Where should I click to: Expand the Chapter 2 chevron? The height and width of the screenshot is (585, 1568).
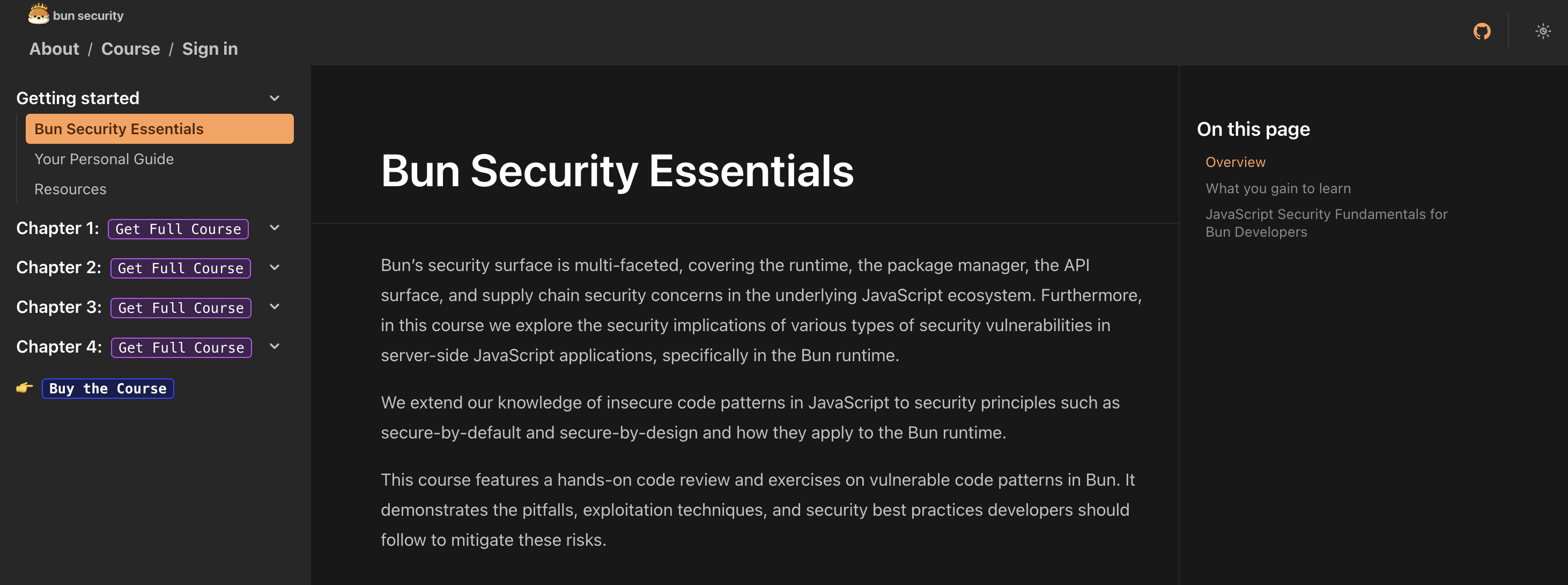(275, 267)
